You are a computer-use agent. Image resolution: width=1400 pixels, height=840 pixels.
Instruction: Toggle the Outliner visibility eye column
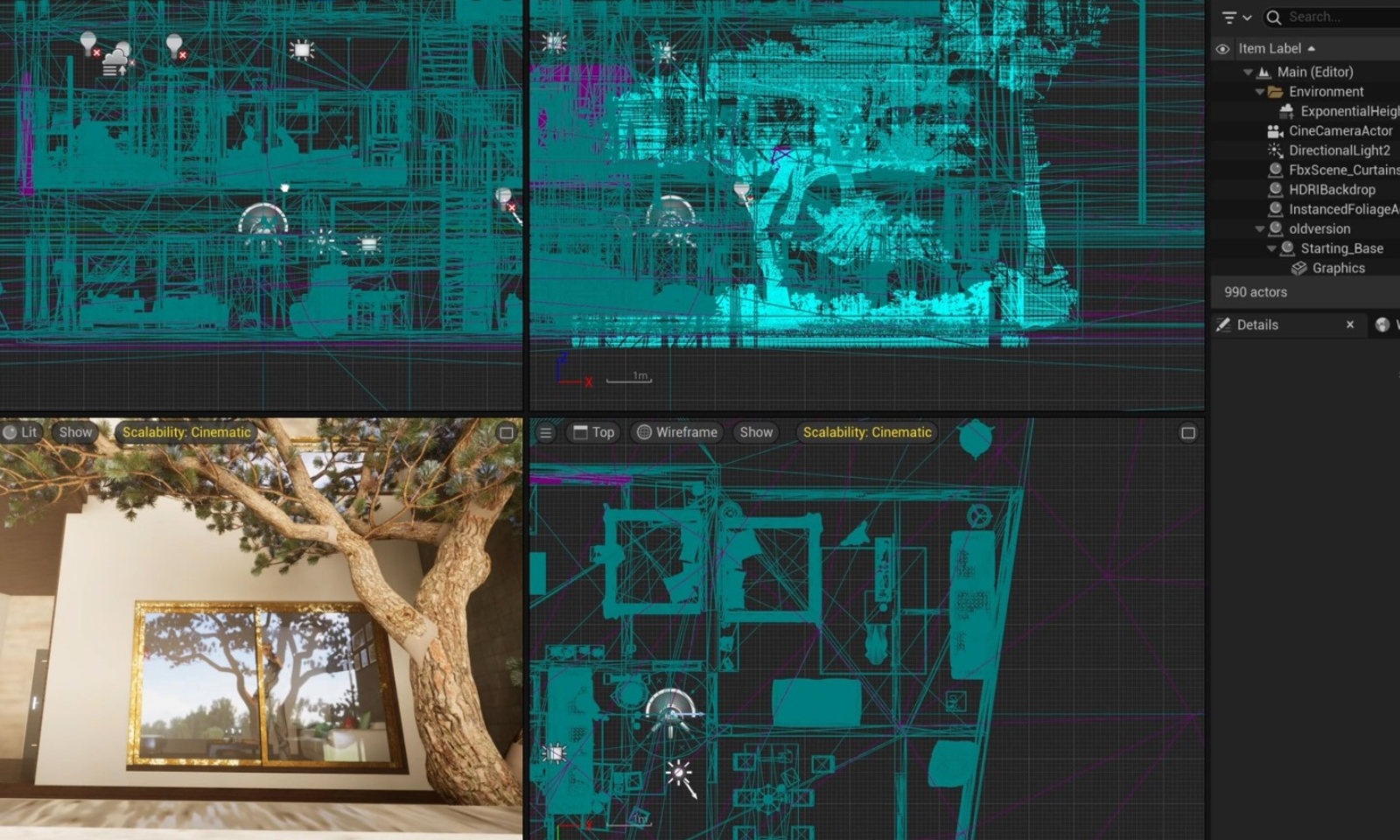[x=1222, y=49]
